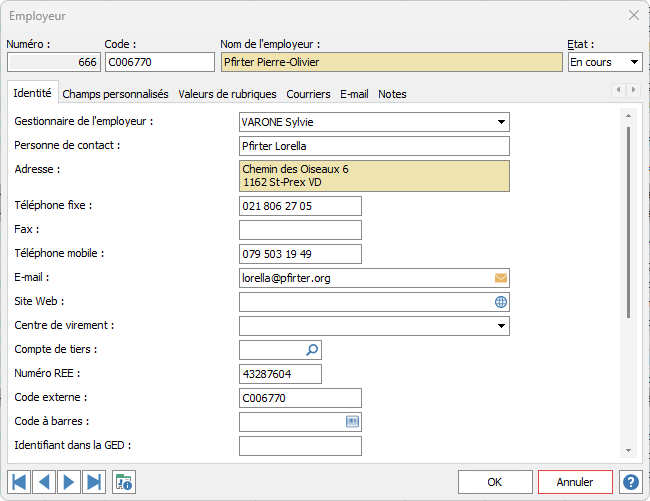Open the Valeurs de rubriques tab

227,94
